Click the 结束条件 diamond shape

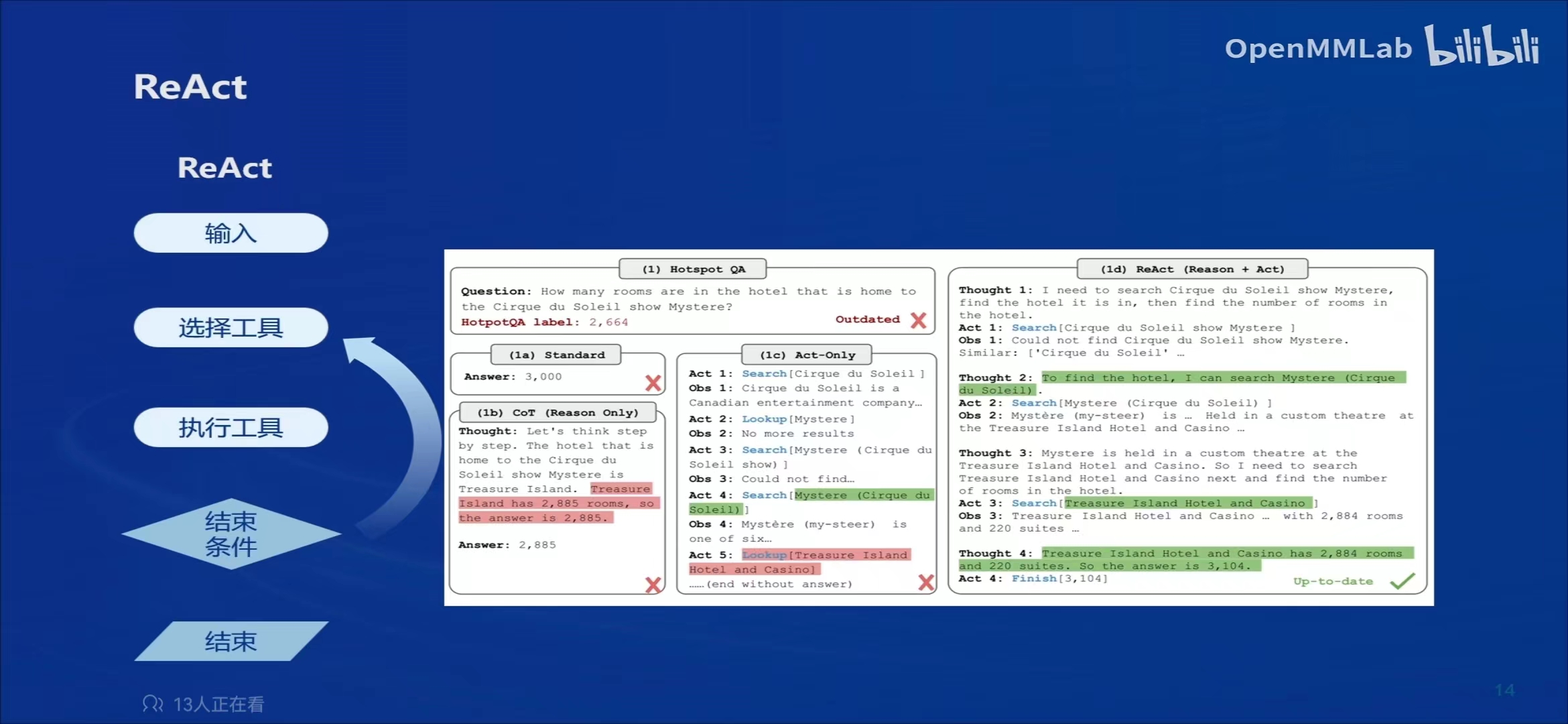tap(231, 534)
